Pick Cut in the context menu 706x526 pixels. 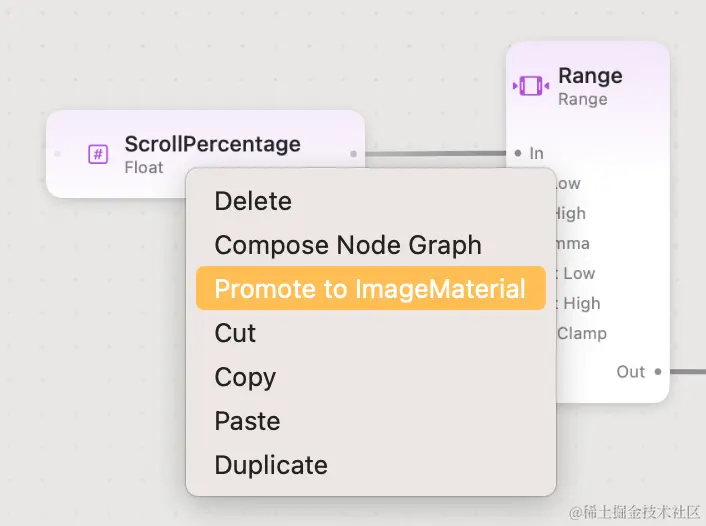[x=236, y=333]
